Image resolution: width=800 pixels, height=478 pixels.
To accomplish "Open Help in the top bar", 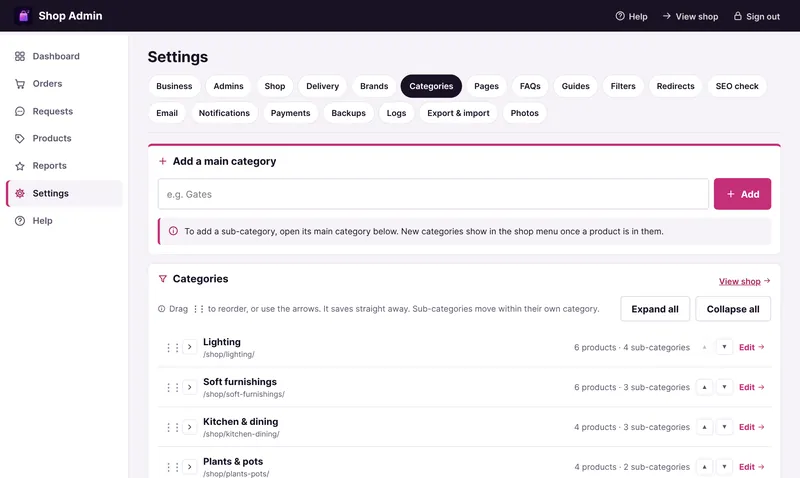I will (x=631, y=16).
